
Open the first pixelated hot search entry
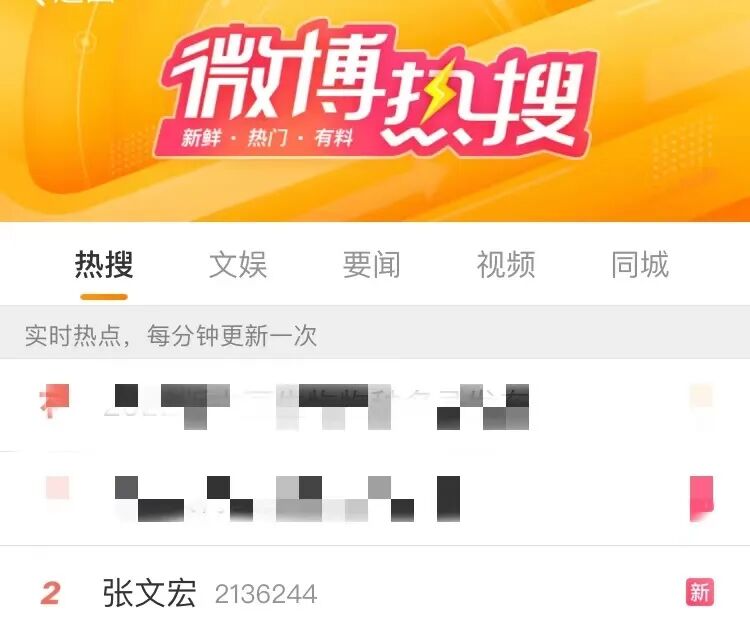[375, 405]
